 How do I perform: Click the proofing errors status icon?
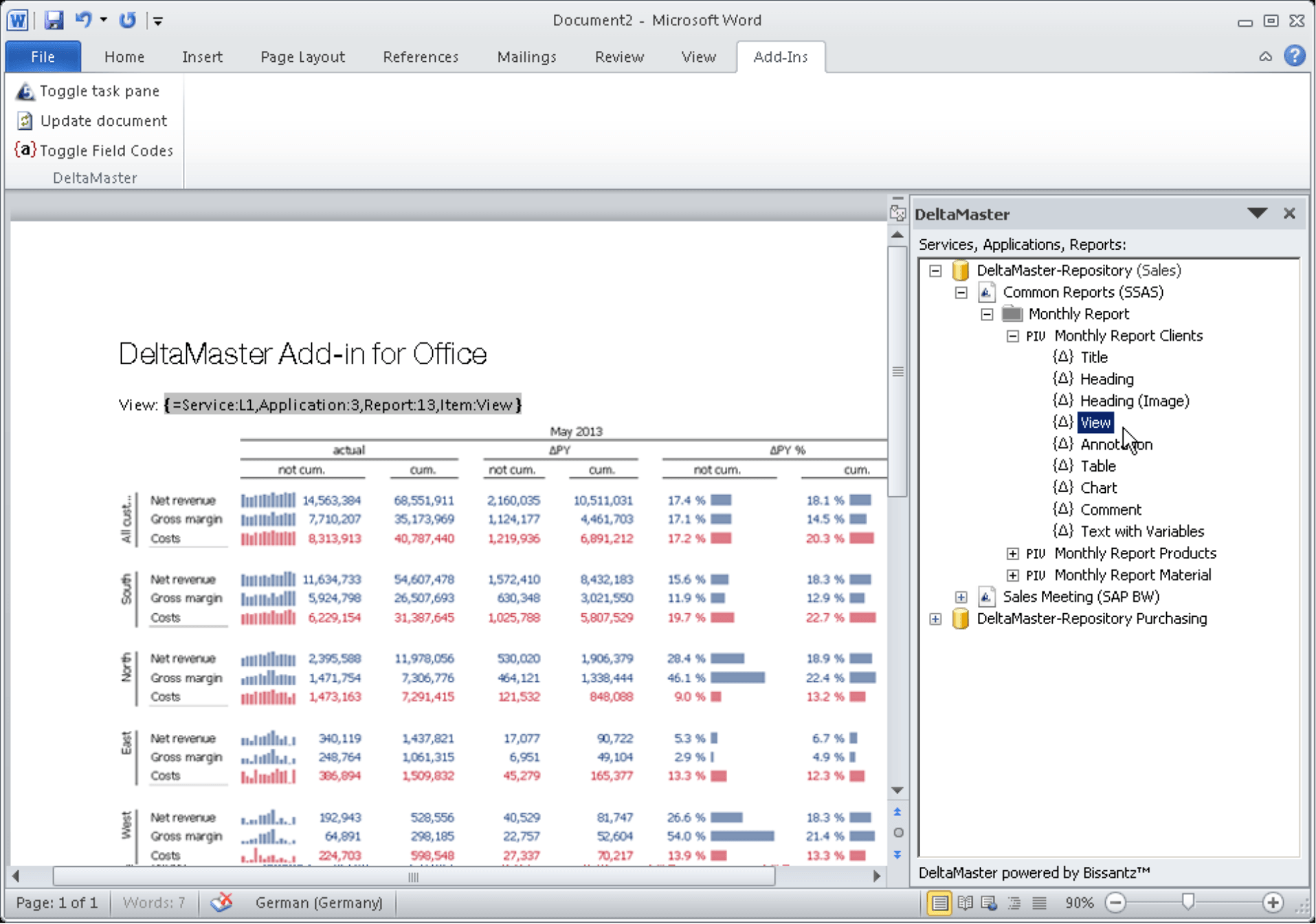coord(221,903)
